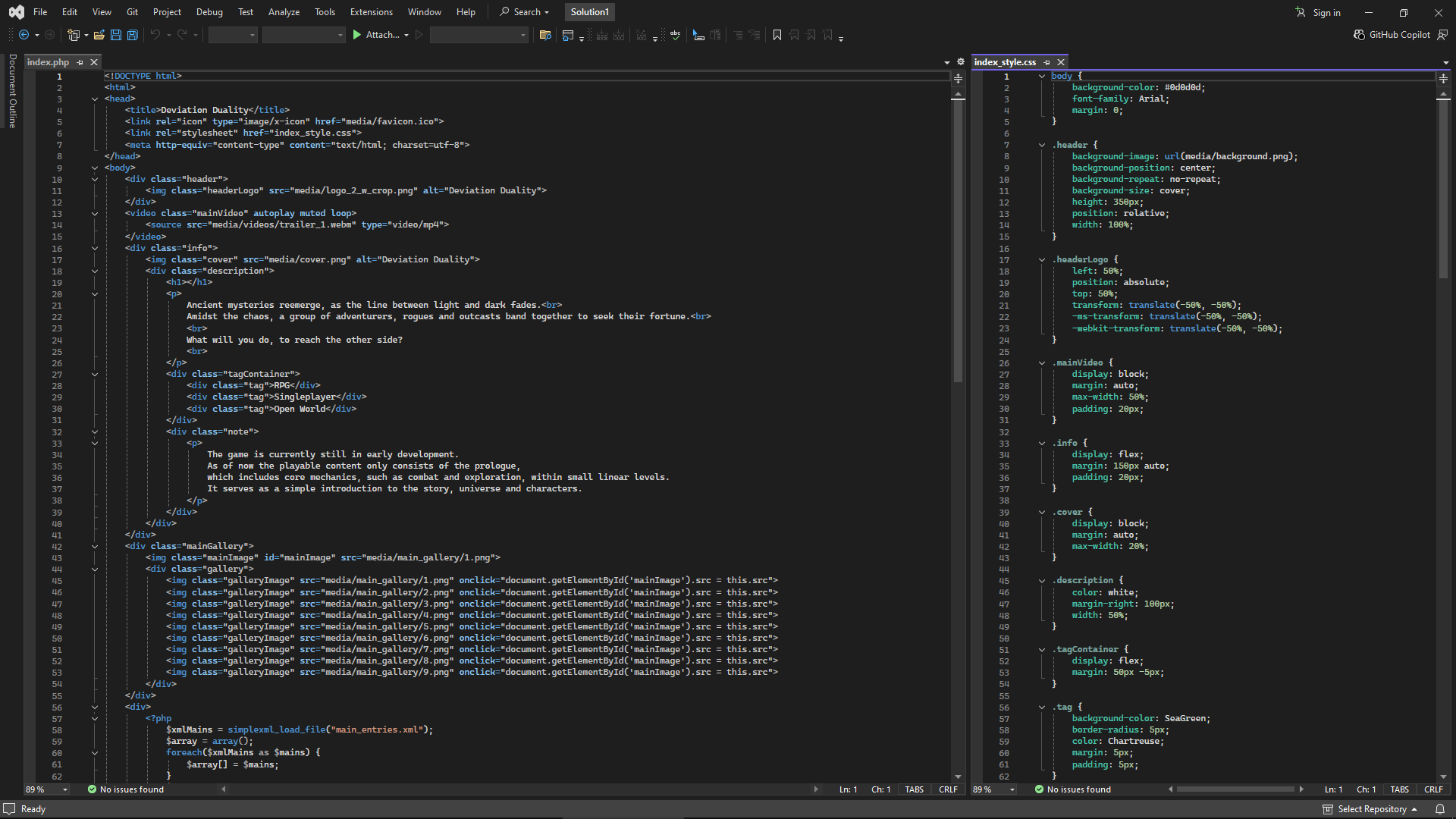1456x819 pixels.
Task: Toggle bookmark on the current line
Action: 777,35
